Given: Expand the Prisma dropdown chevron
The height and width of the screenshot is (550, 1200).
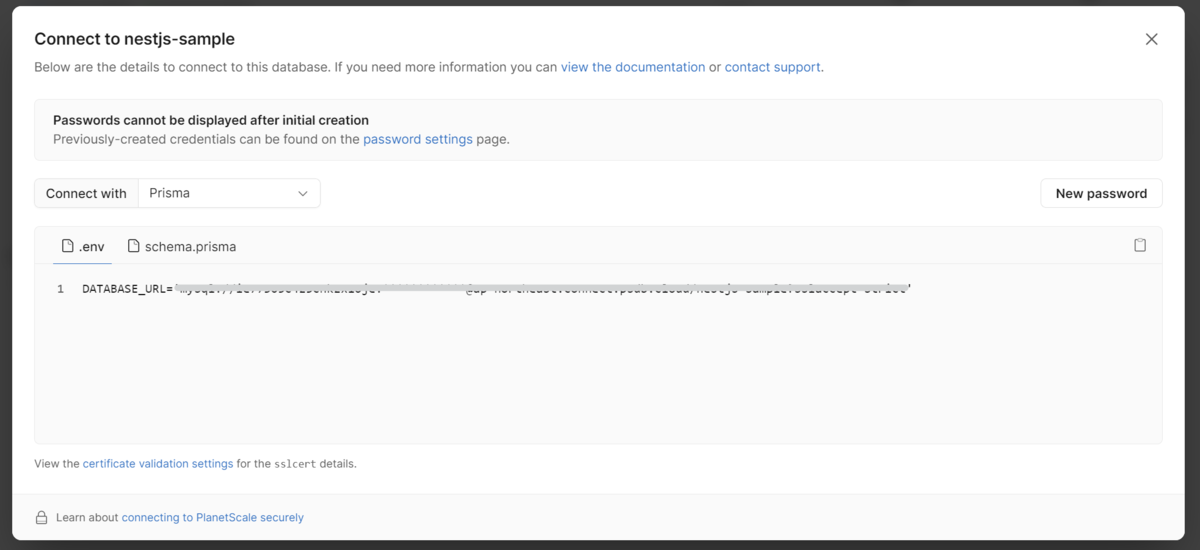Looking at the screenshot, I should pyautogui.click(x=303, y=194).
